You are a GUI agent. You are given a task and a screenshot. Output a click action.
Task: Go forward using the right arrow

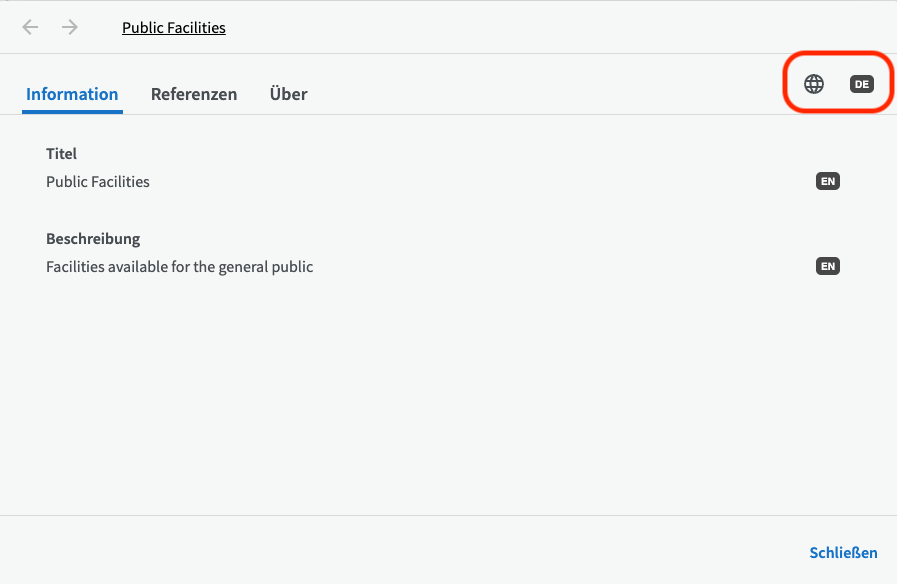[x=70, y=27]
